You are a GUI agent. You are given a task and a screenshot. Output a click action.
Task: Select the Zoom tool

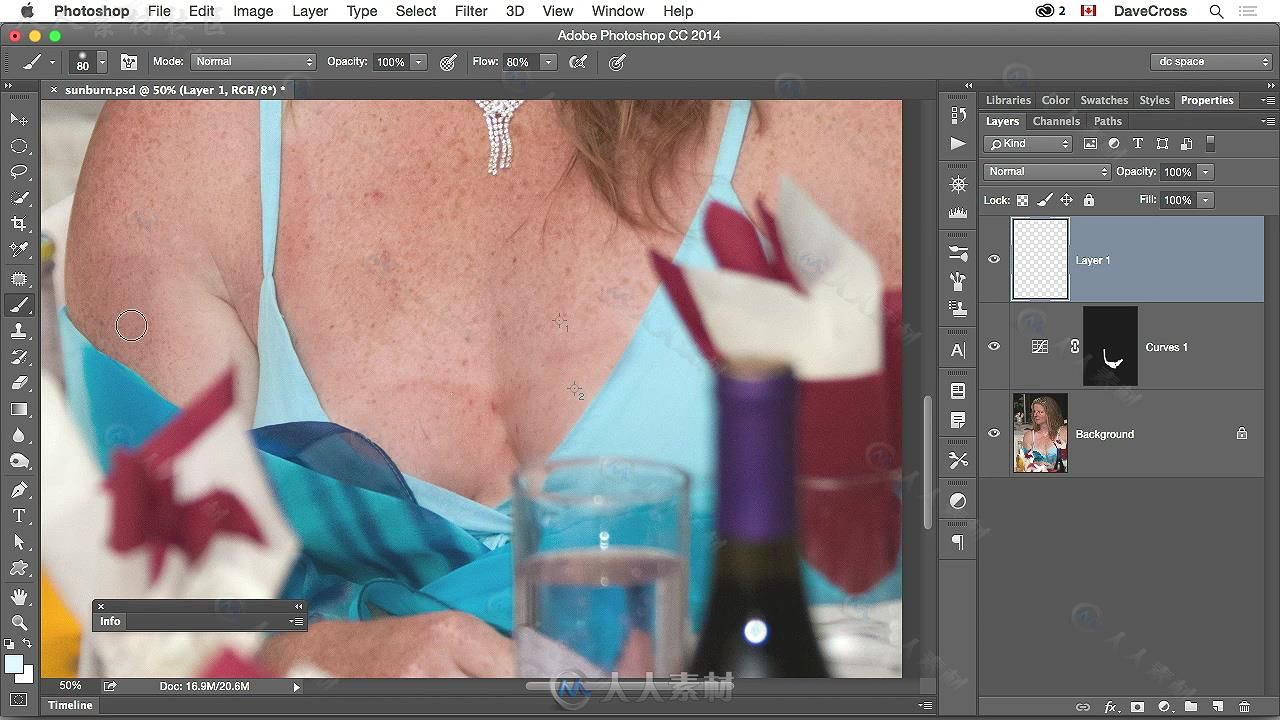[x=19, y=623]
